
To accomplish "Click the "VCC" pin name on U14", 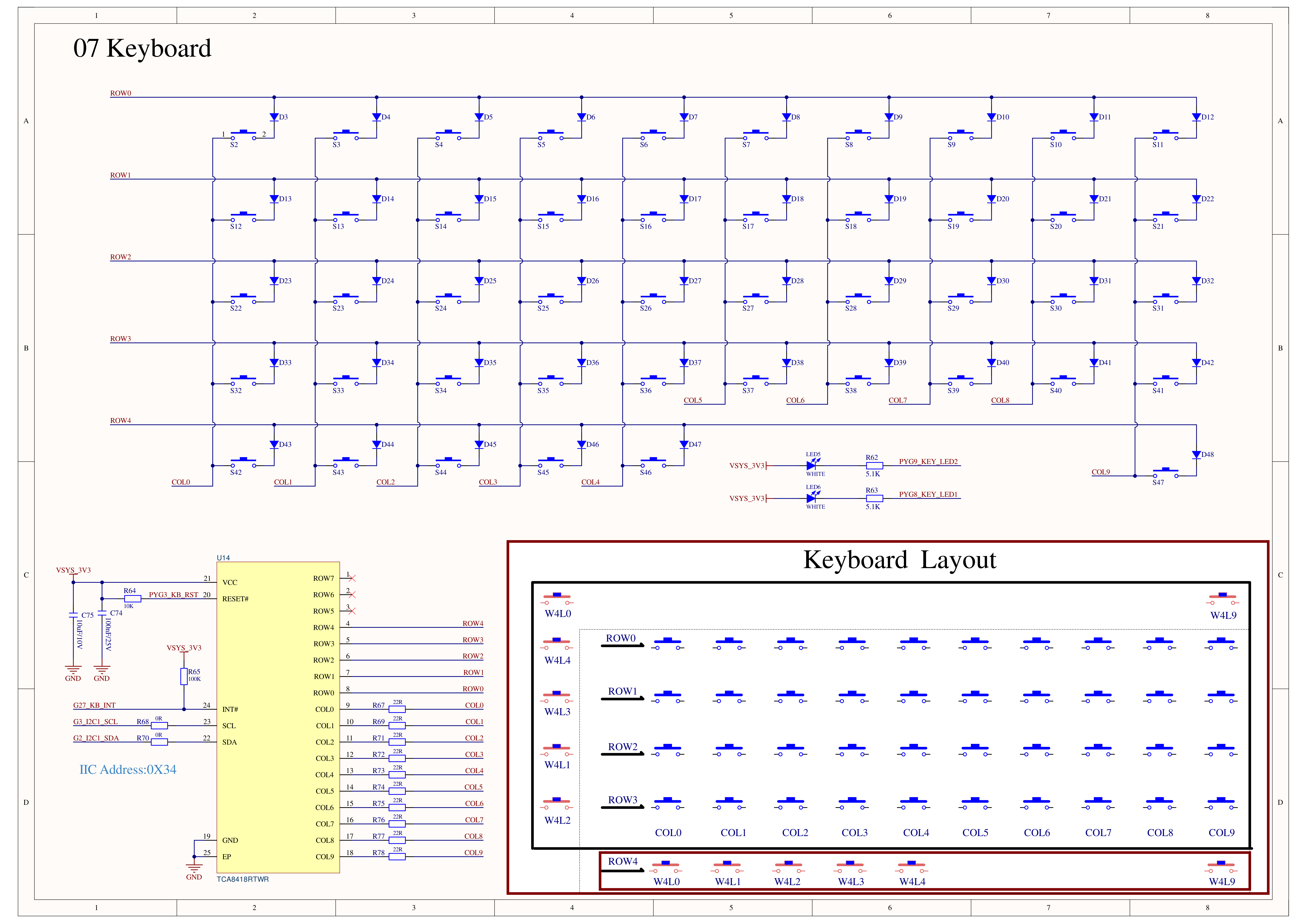I will pos(230,582).
